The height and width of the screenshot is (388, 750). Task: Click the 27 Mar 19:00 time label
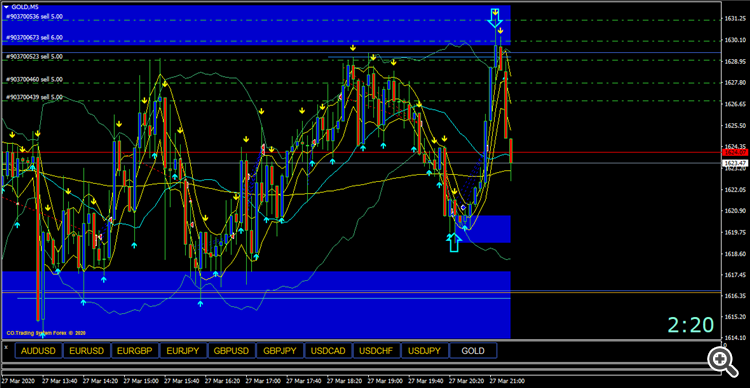coord(384,381)
